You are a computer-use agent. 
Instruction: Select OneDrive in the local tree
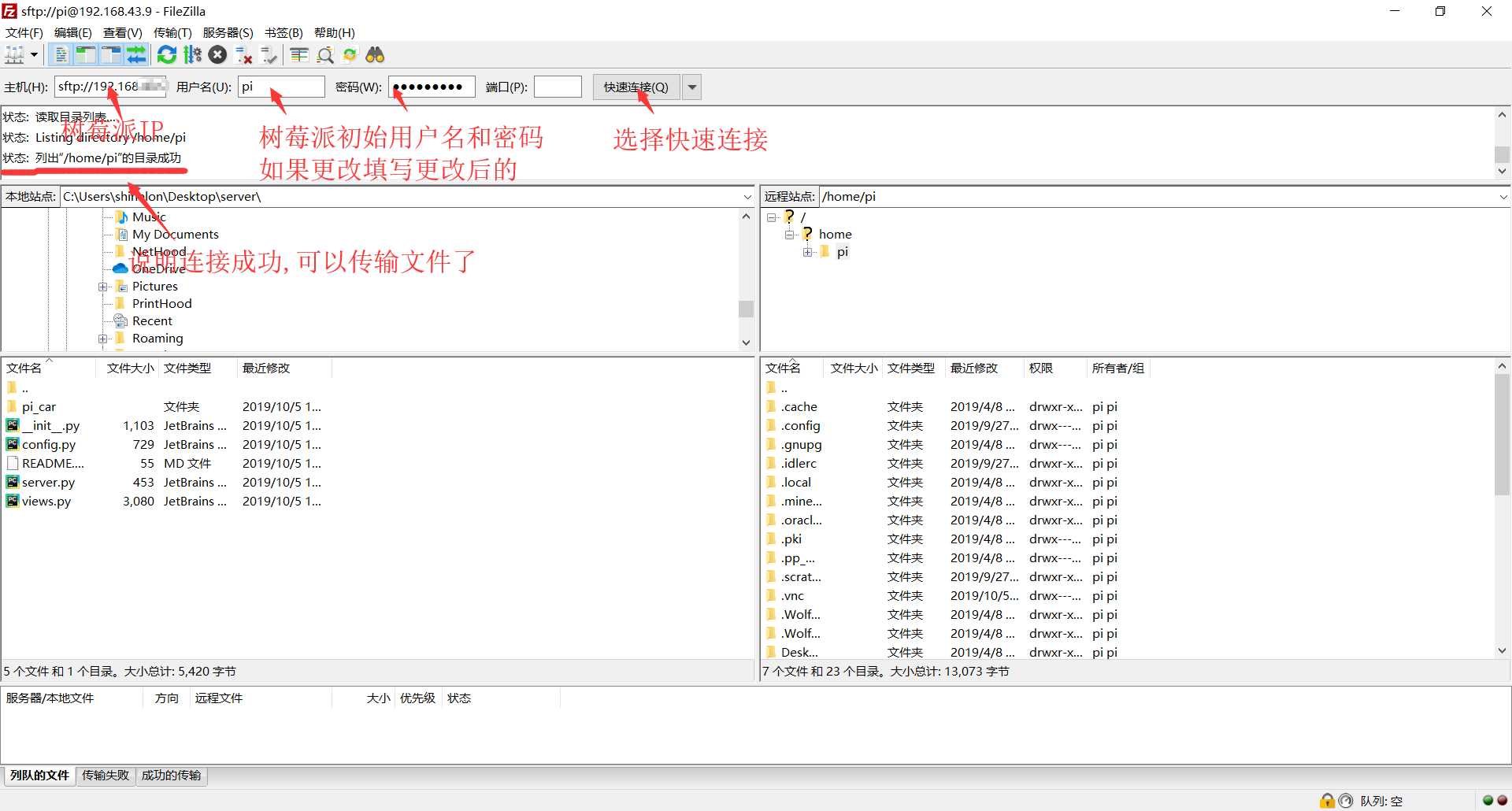click(158, 269)
